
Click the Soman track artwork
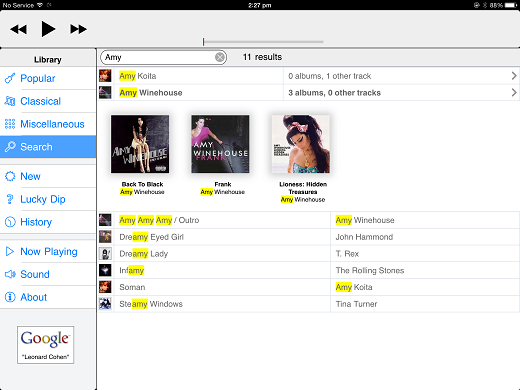click(x=105, y=287)
